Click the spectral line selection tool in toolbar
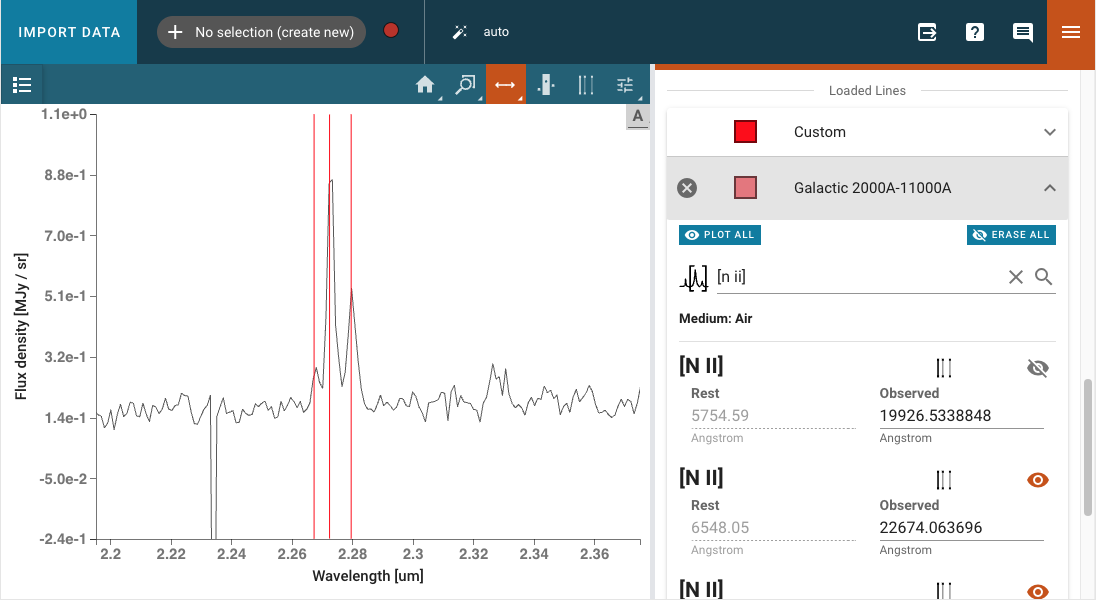This screenshot has height=602, width=1097. [x=586, y=85]
